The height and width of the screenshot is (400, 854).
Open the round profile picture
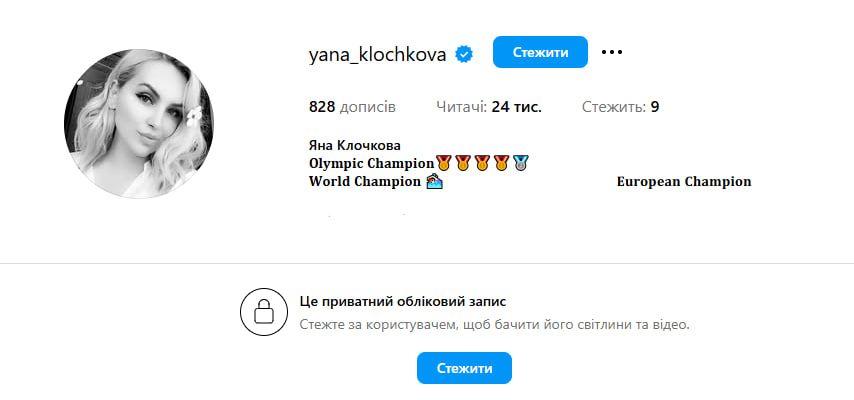[139, 124]
